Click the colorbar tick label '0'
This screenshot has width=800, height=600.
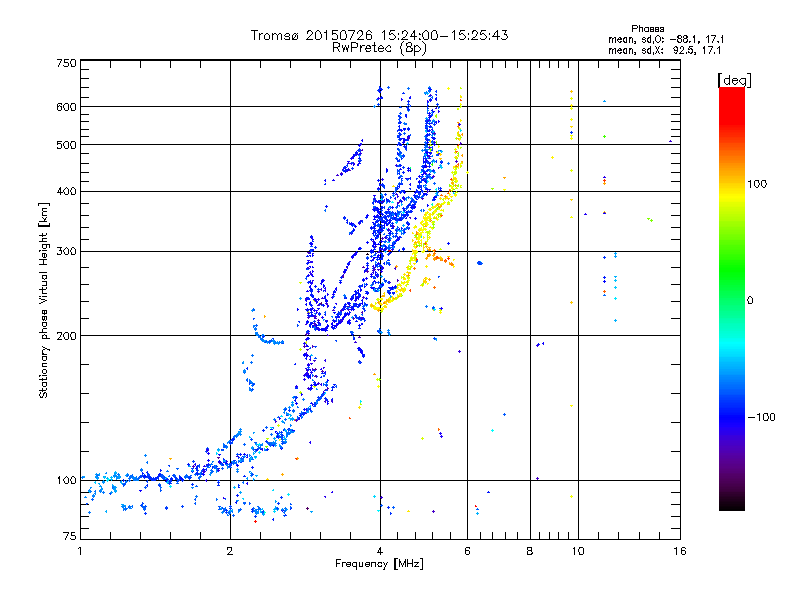[750, 301]
